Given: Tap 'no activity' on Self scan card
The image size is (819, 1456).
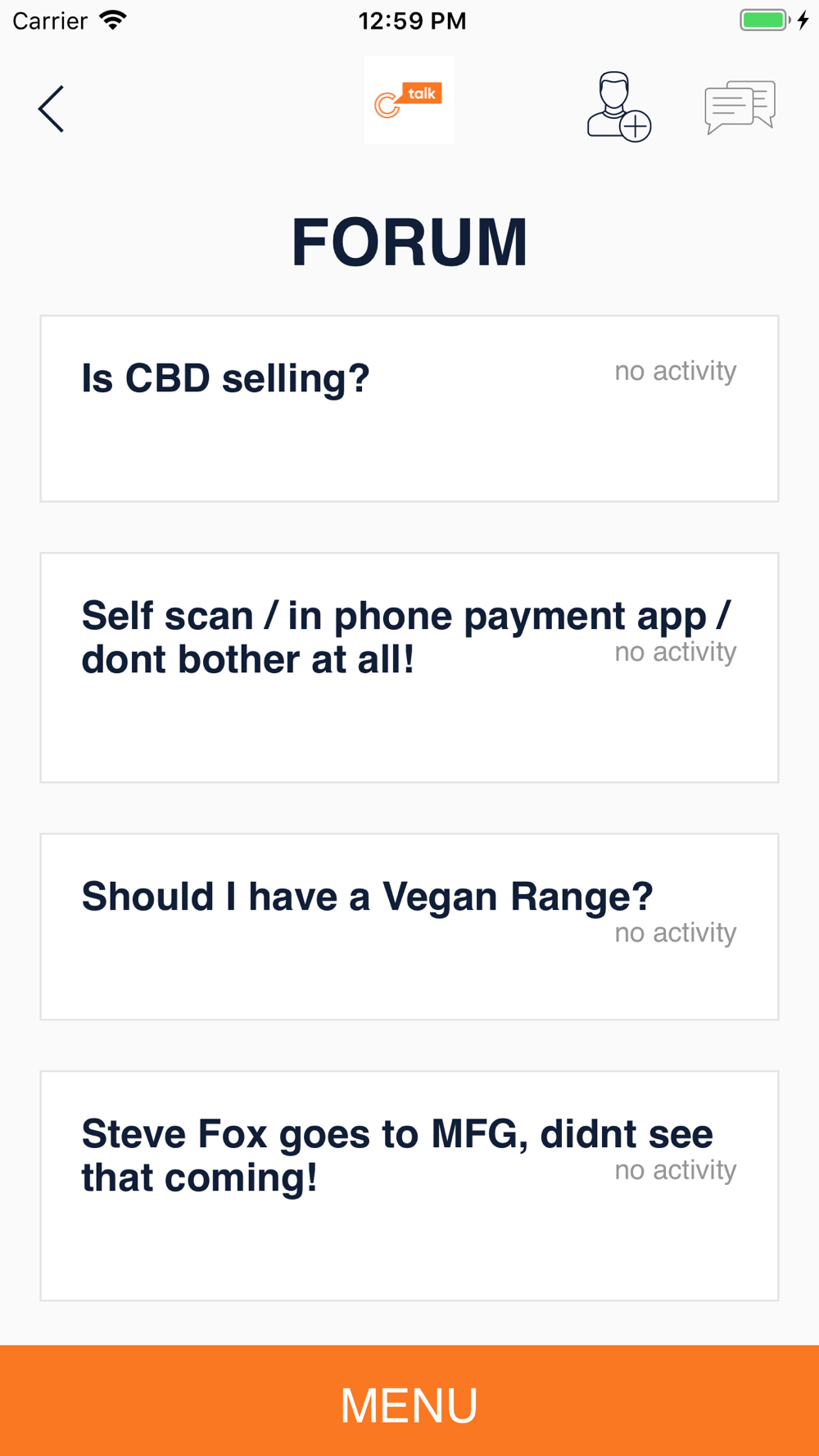Looking at the screenshot, I should 676,652.
